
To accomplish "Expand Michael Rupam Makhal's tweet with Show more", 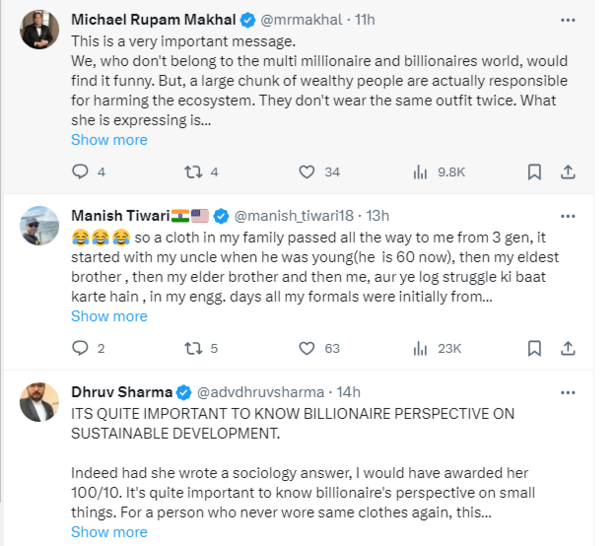I will pyautogui.click(x=109, y=140).
